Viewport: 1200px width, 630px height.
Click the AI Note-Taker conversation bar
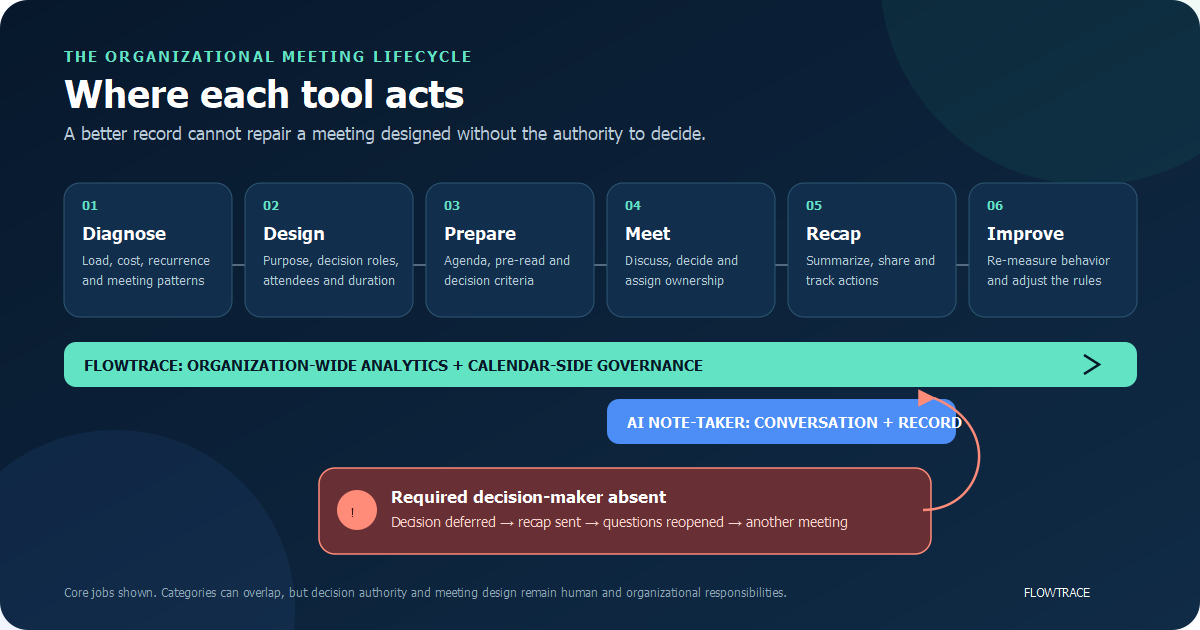click(x=782, y=422)
